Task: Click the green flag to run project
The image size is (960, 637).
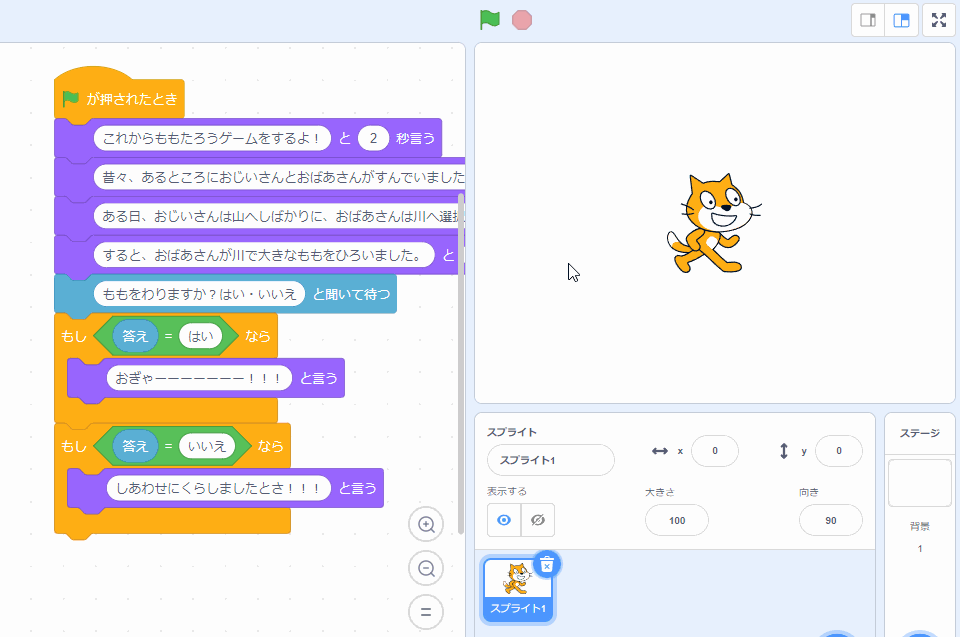Action: 490,20
